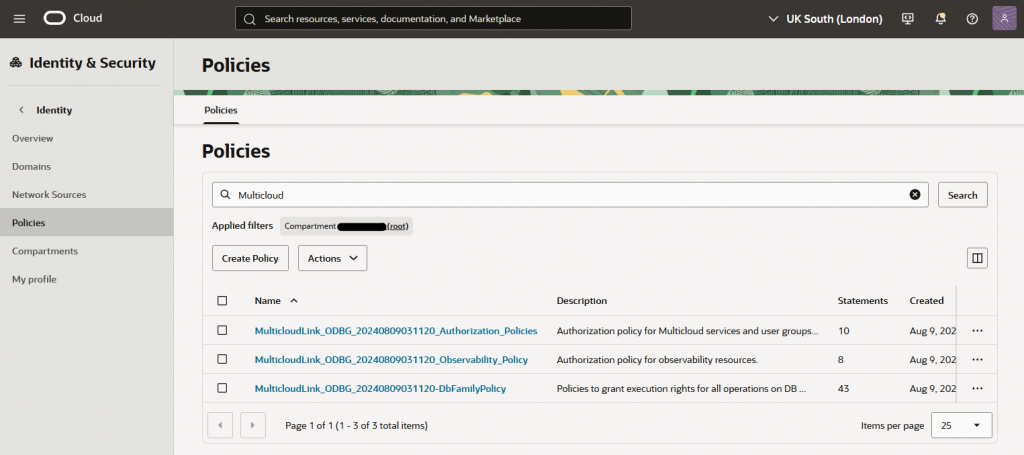Select the Policies tab
Image resolution: width=1024 pixels, height=455 pixels.
coord(221,110)
